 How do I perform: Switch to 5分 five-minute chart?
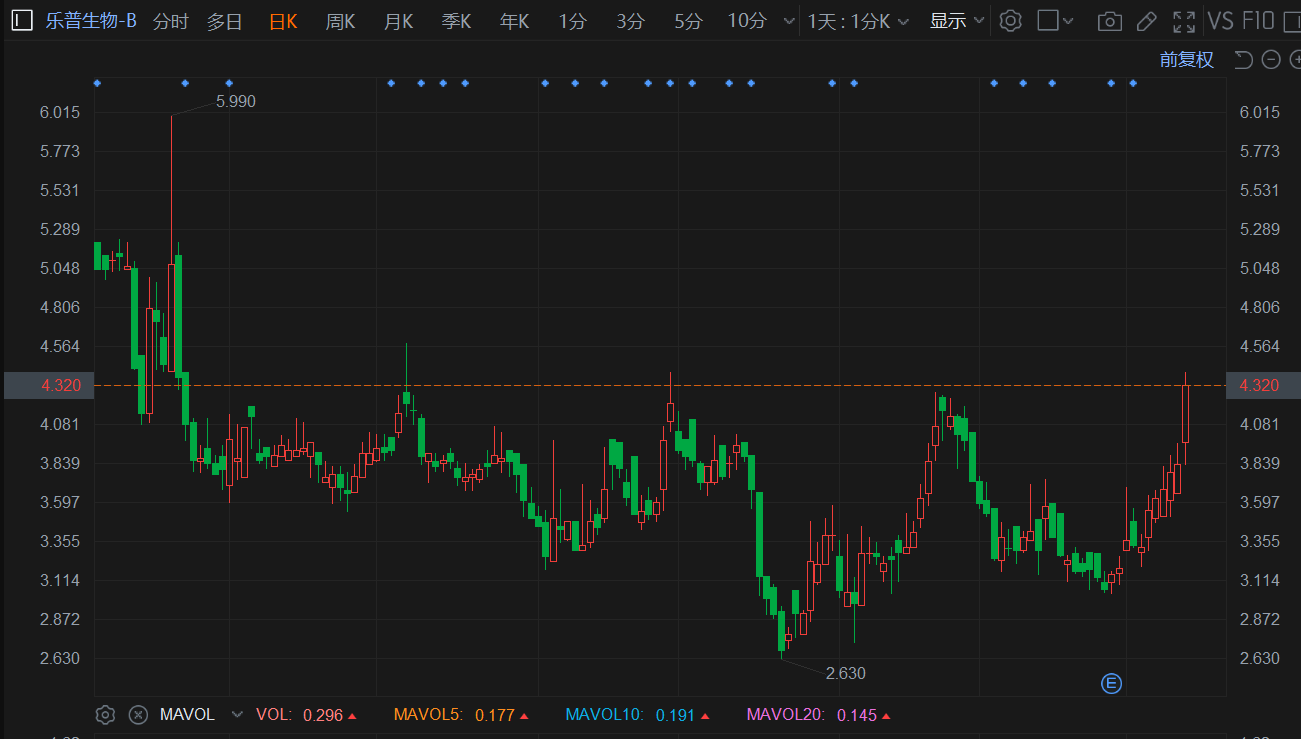point(688,21)
